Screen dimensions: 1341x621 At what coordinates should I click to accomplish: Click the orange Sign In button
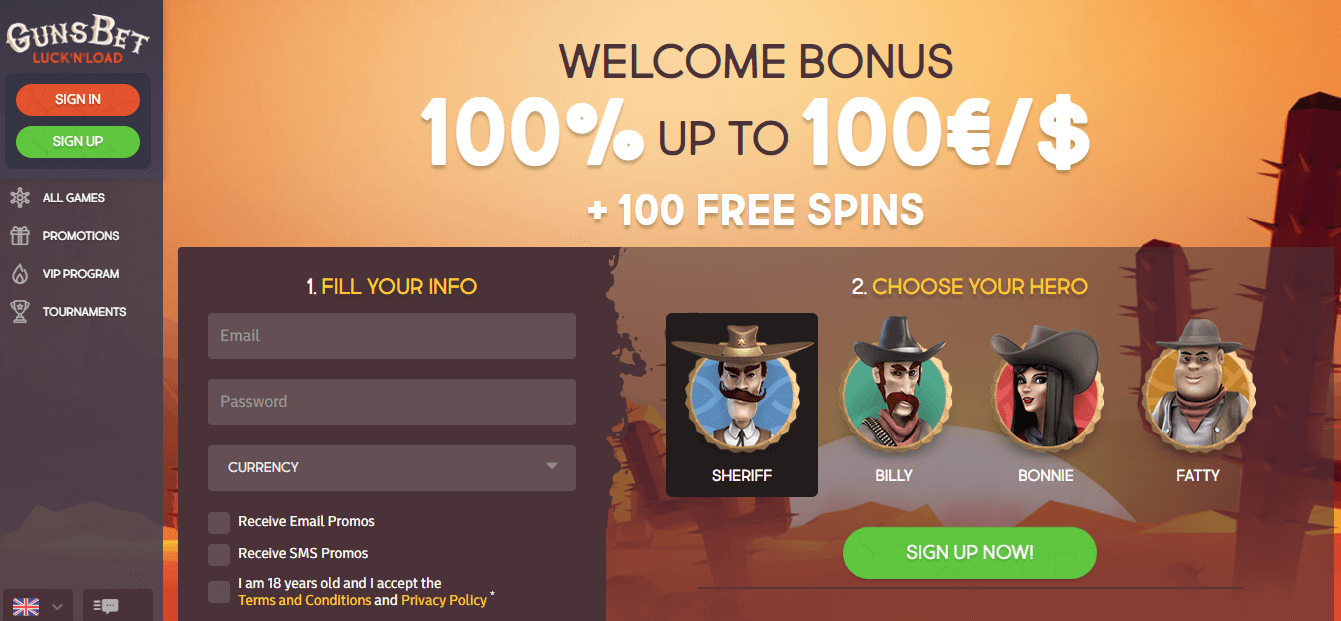coord(78,100)
